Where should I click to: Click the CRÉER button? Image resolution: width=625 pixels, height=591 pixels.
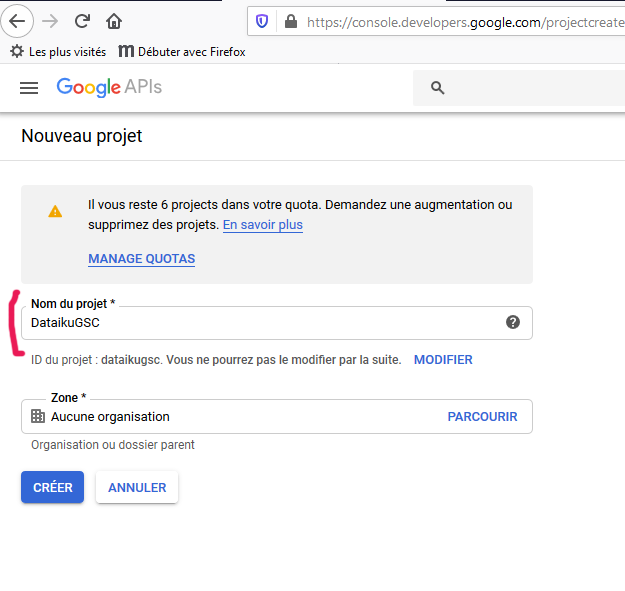[53, 487]
